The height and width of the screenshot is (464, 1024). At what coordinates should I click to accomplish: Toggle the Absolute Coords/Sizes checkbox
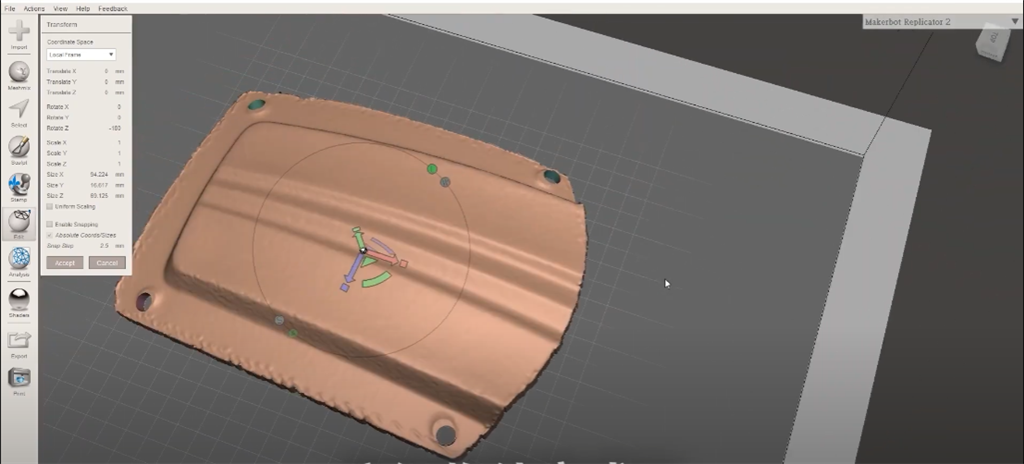50,235
